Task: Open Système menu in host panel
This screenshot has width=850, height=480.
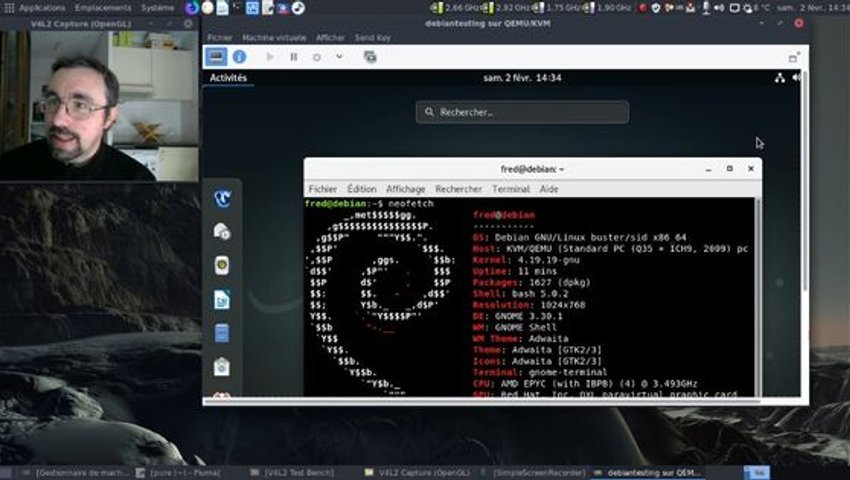Action: coord(158,8)
